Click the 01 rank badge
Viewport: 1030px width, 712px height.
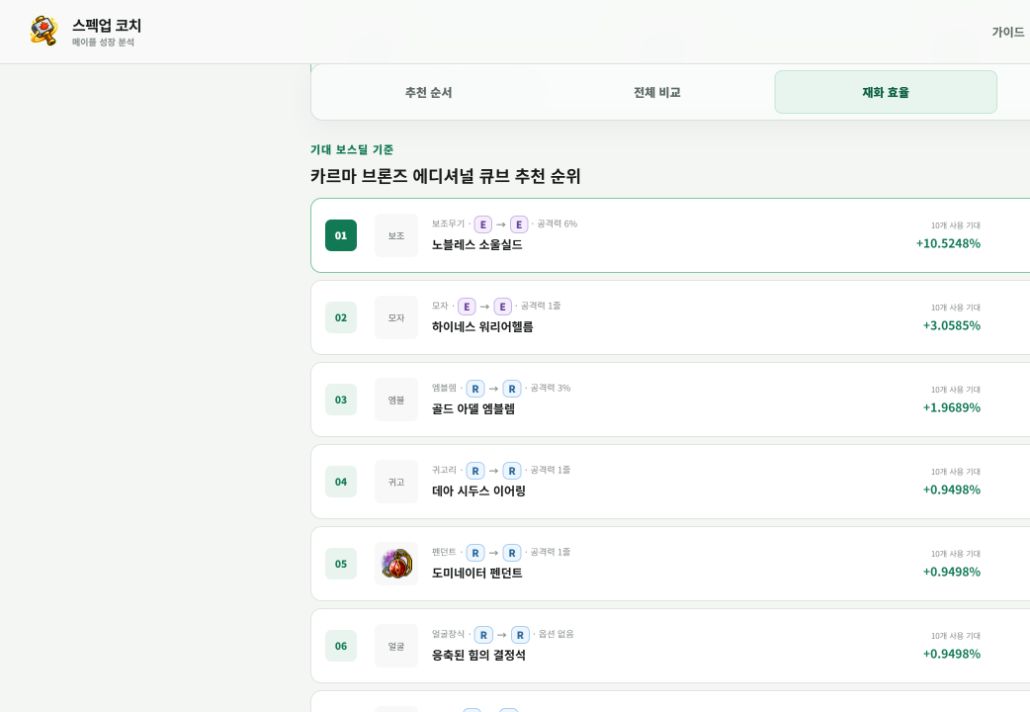tap(341, 235)
